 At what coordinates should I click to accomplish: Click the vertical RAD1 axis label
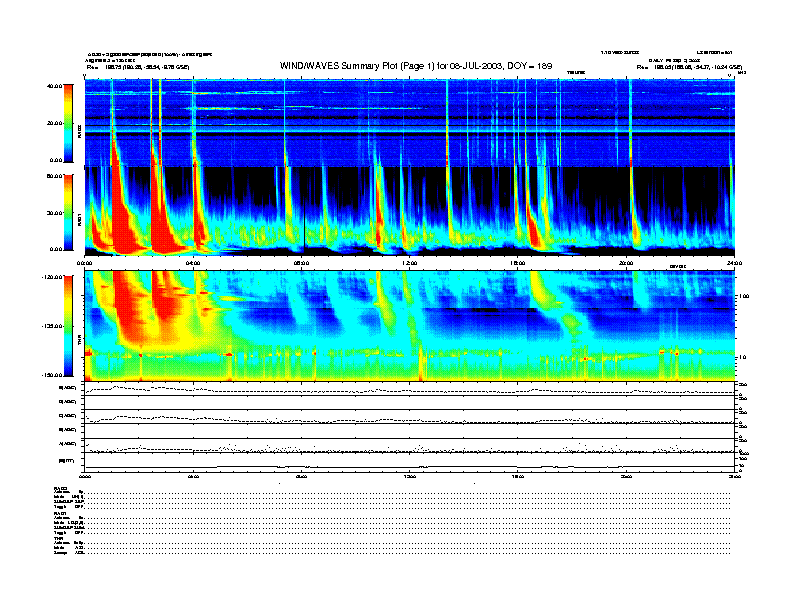tap(79, 219)
